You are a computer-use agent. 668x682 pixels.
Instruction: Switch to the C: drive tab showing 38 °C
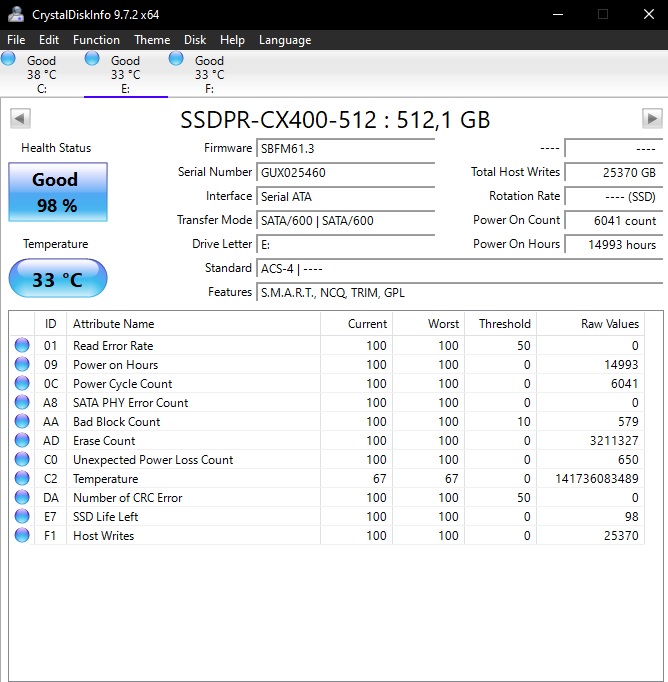[x=42, y=74]
